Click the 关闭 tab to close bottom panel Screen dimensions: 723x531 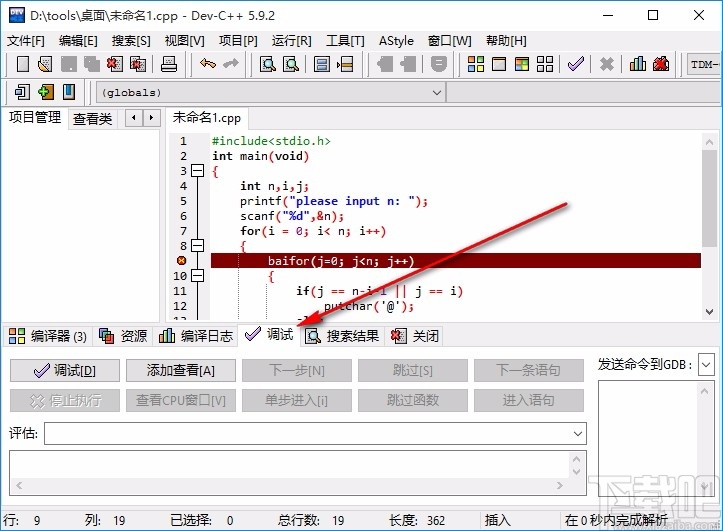tap(414, 336)
